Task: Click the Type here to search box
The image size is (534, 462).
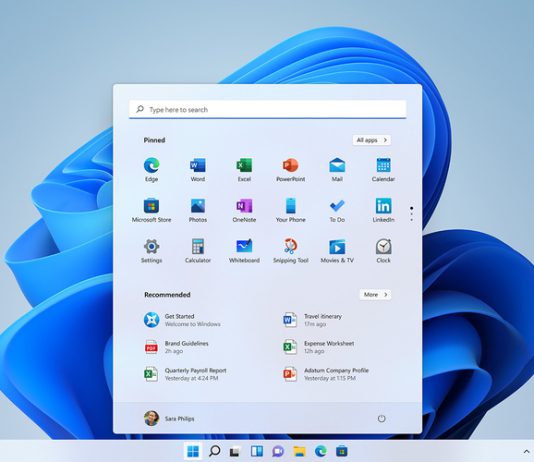Action: coord(268,109)
